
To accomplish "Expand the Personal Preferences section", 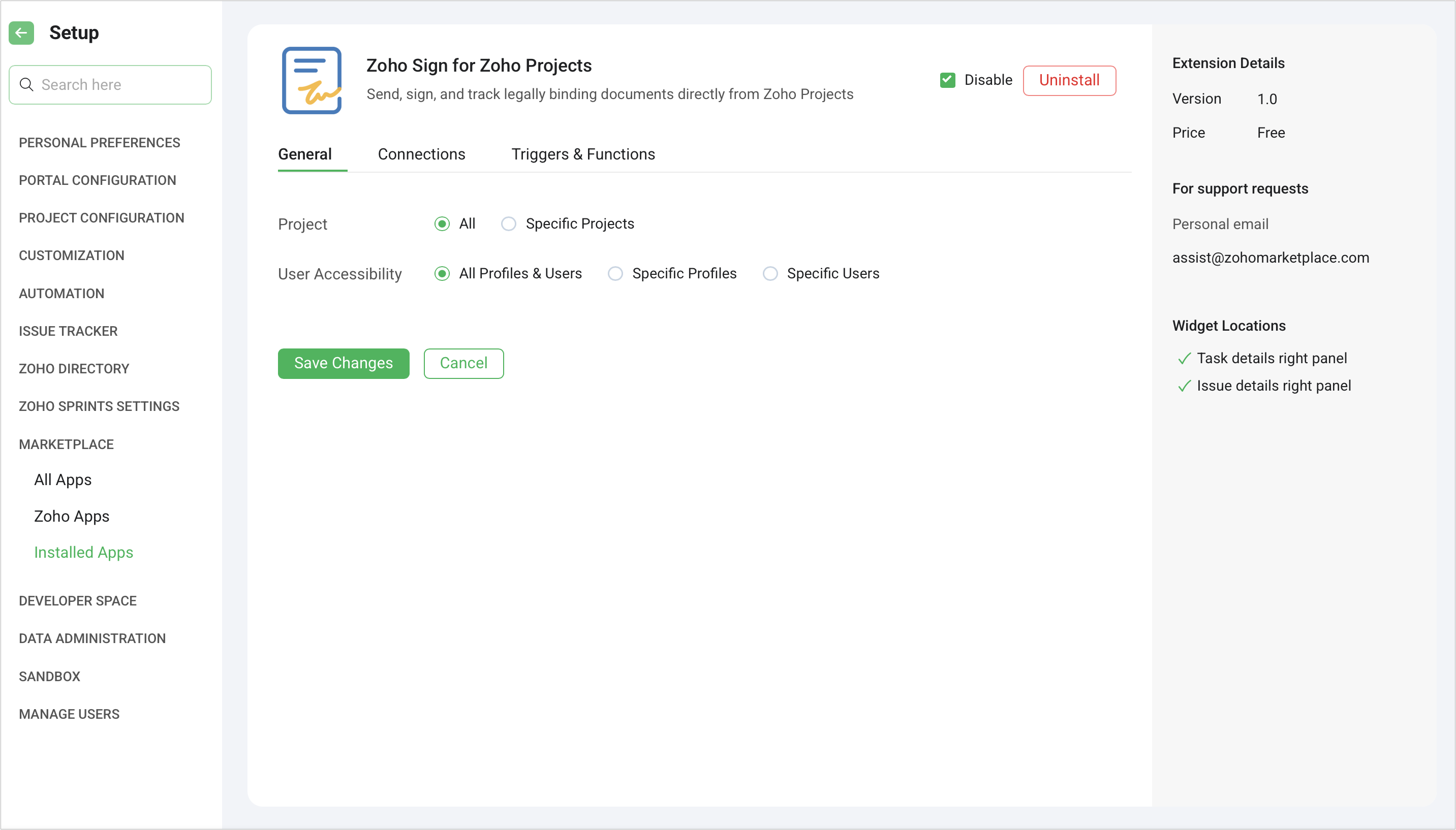I will pyautogui.click(x=99, y=143).
